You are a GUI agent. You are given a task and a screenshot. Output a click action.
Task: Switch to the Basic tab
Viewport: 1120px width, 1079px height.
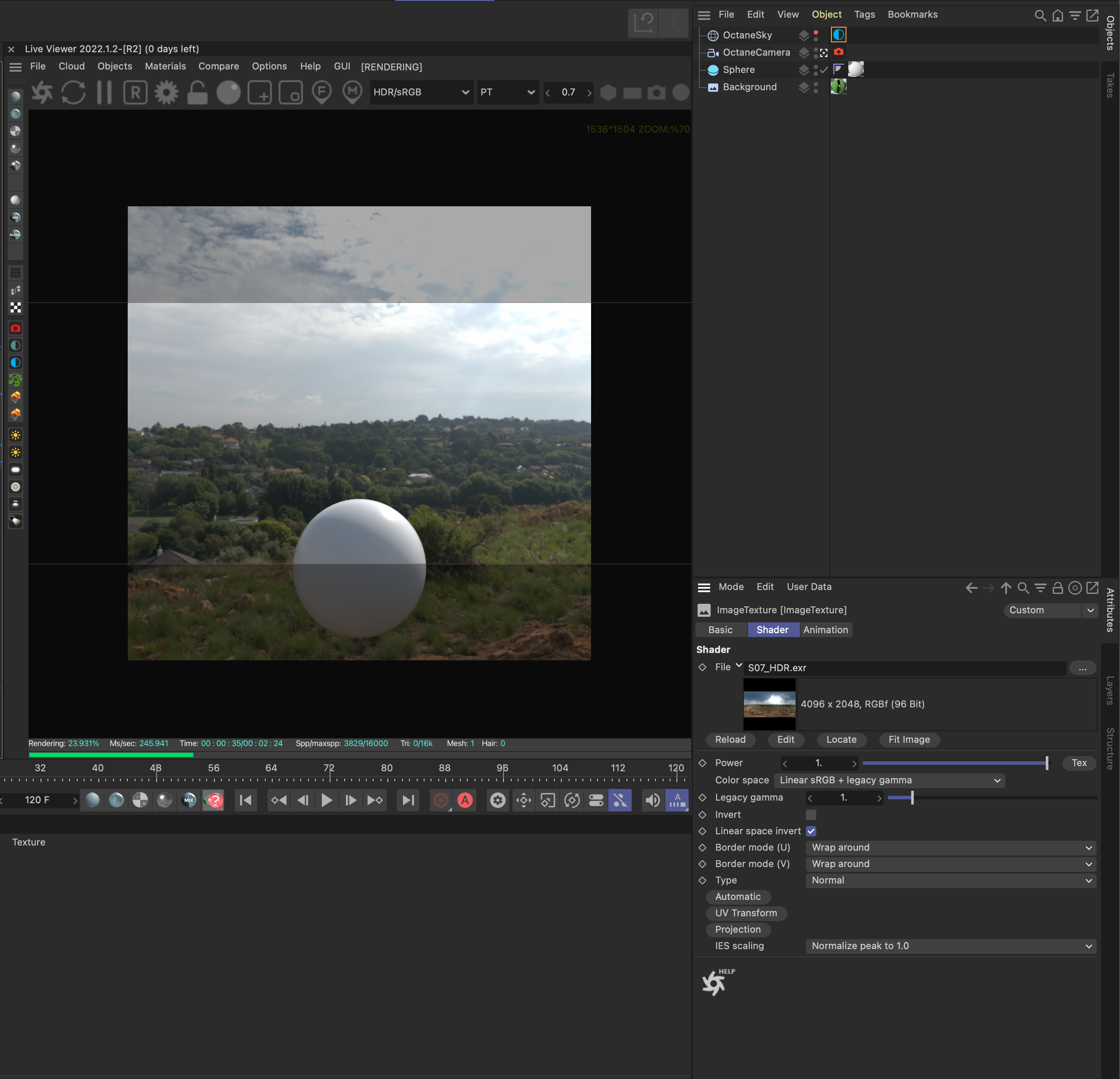point(720,630)
